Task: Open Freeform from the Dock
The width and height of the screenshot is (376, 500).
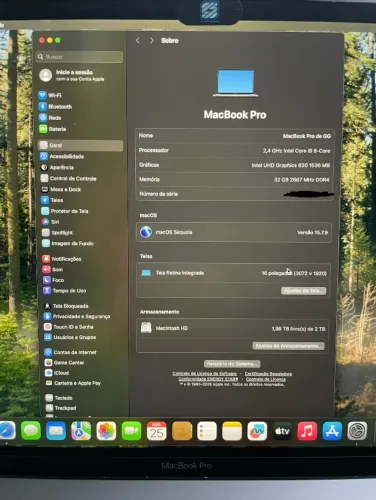Action: coord(257,431)
